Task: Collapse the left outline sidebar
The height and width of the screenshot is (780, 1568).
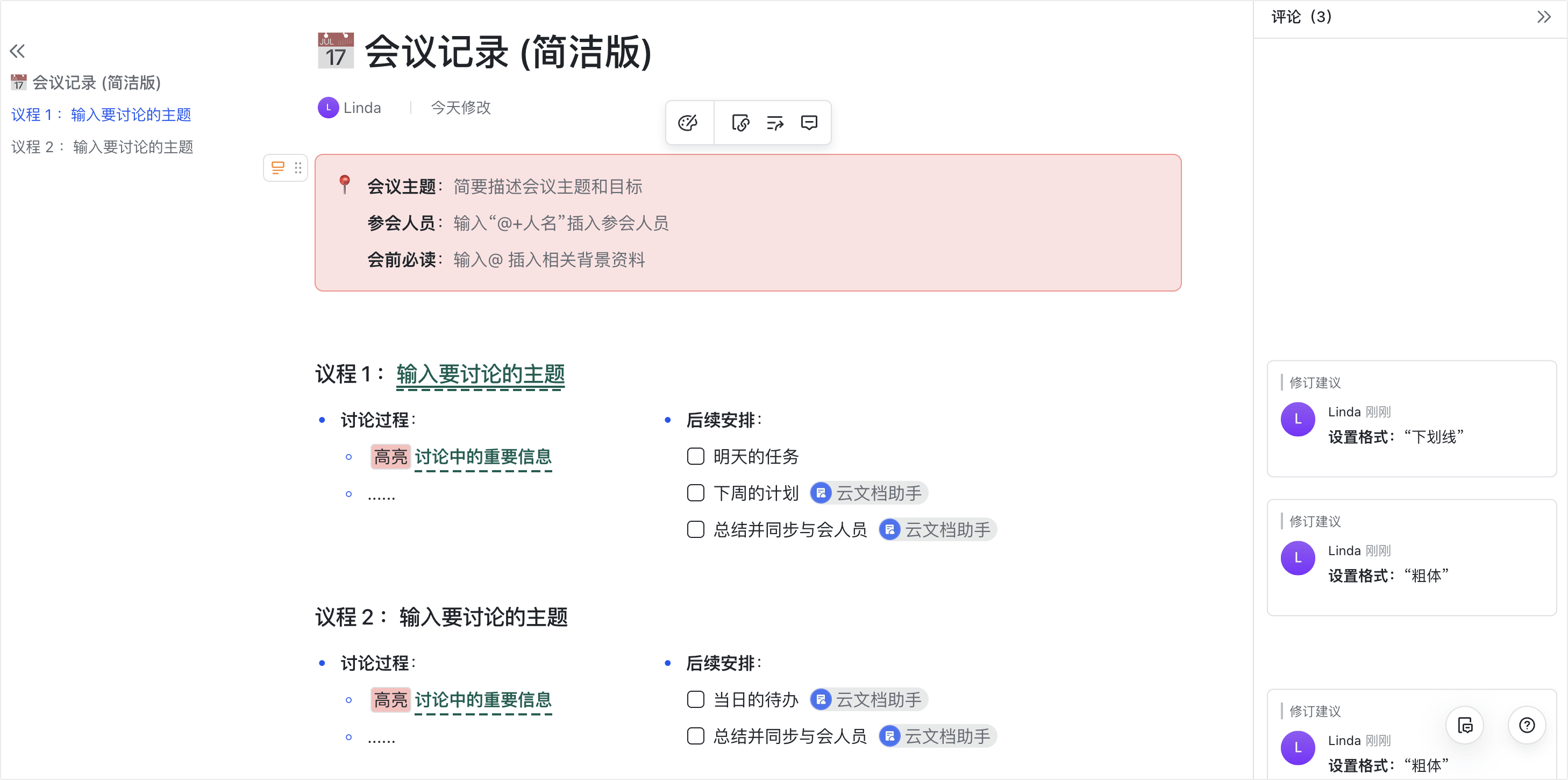Action: click(18, 51)
